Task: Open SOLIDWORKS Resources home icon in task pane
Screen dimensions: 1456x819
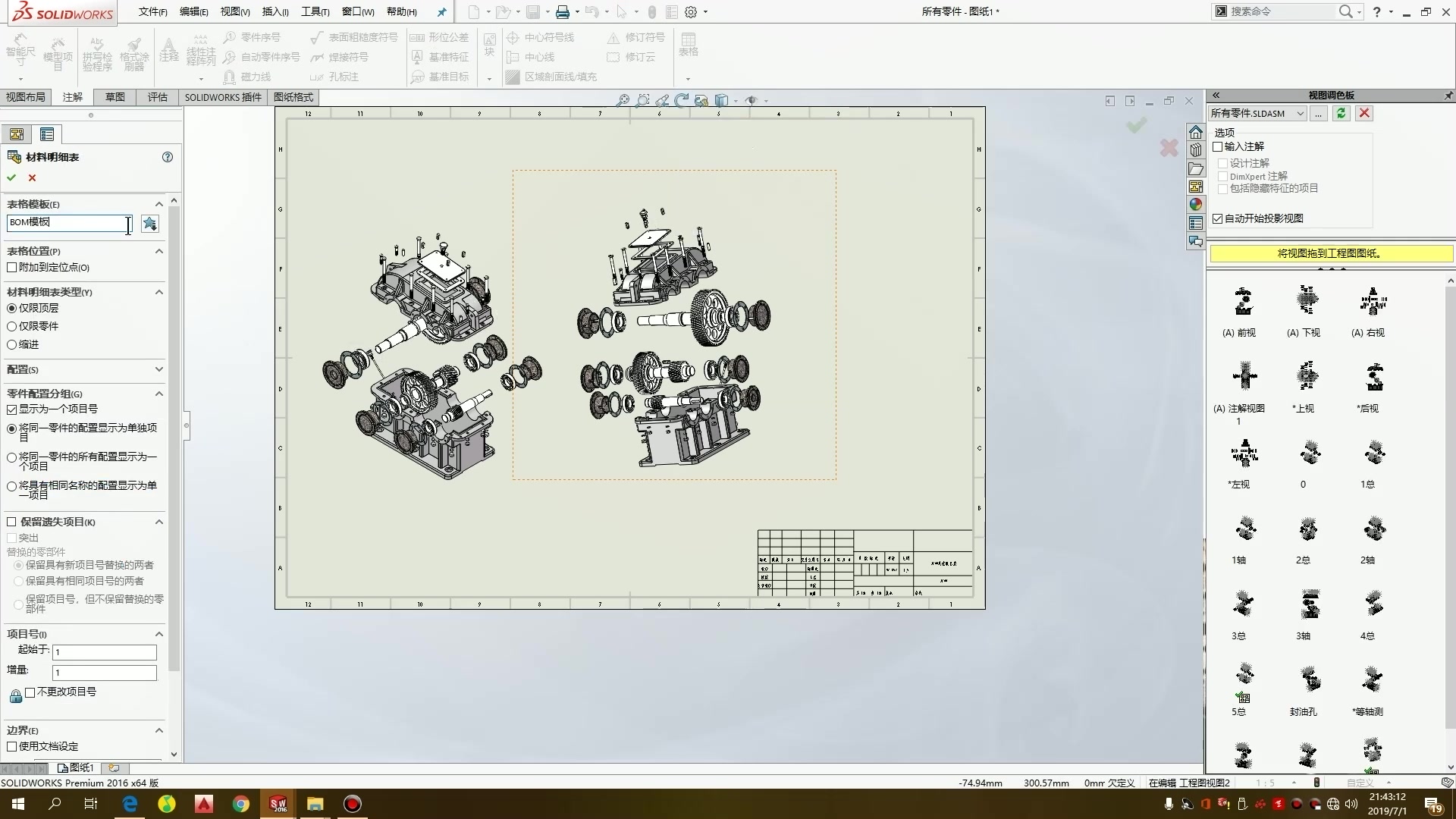Action: click(x=1196, y=132)
